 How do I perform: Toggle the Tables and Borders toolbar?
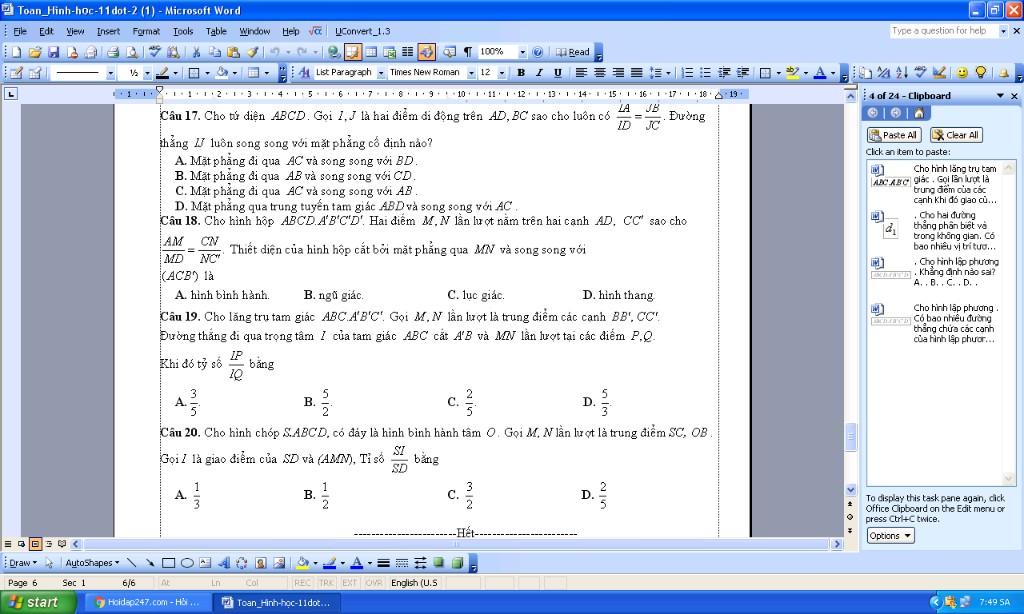click(x=353, y=52)
